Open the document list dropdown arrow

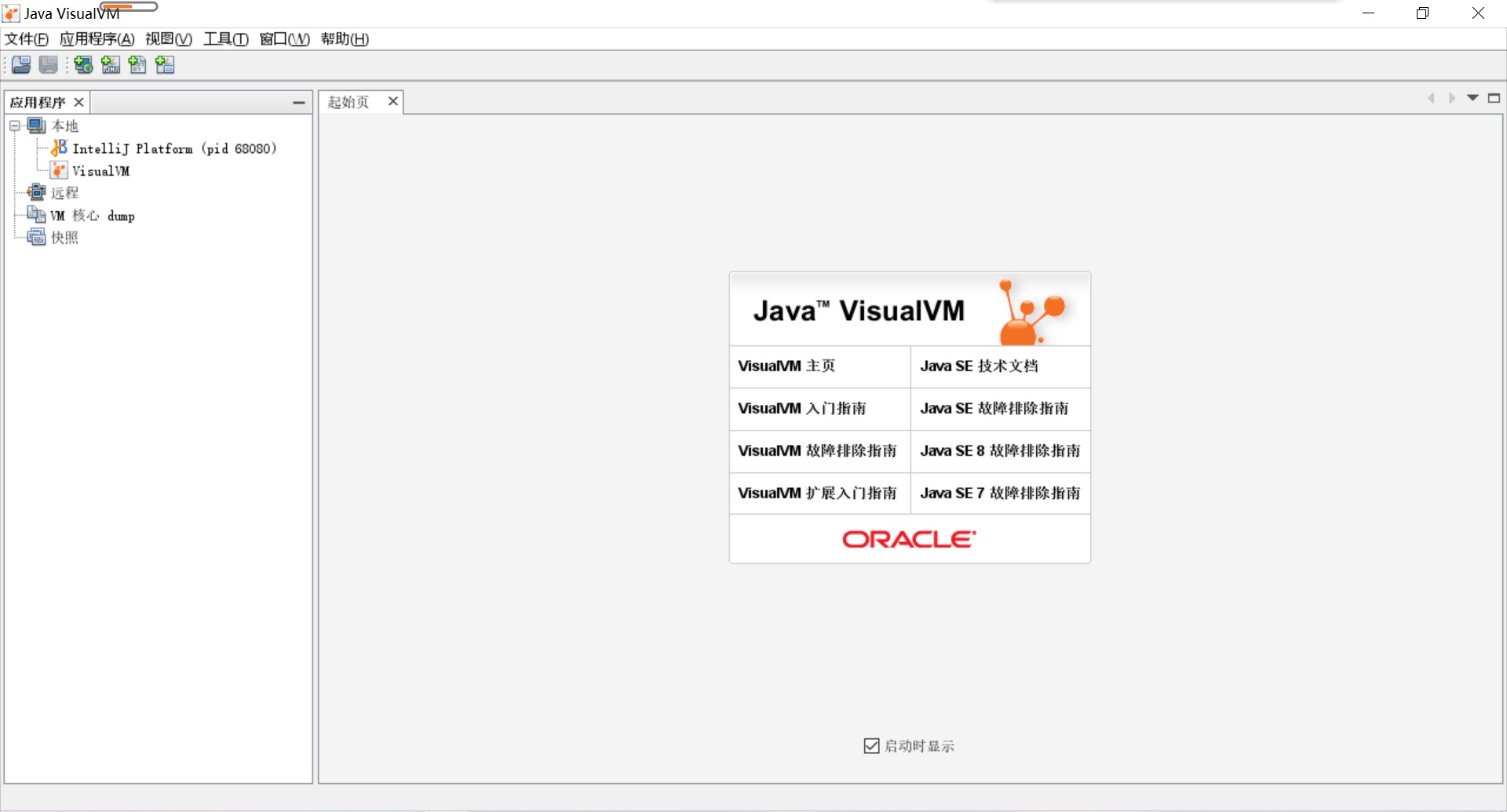1472,98
